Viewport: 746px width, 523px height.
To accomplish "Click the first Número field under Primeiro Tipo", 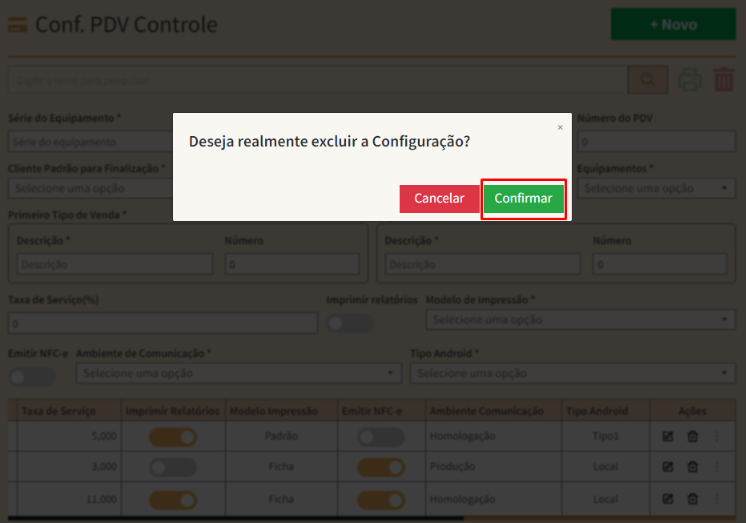I will pos(292,264).
